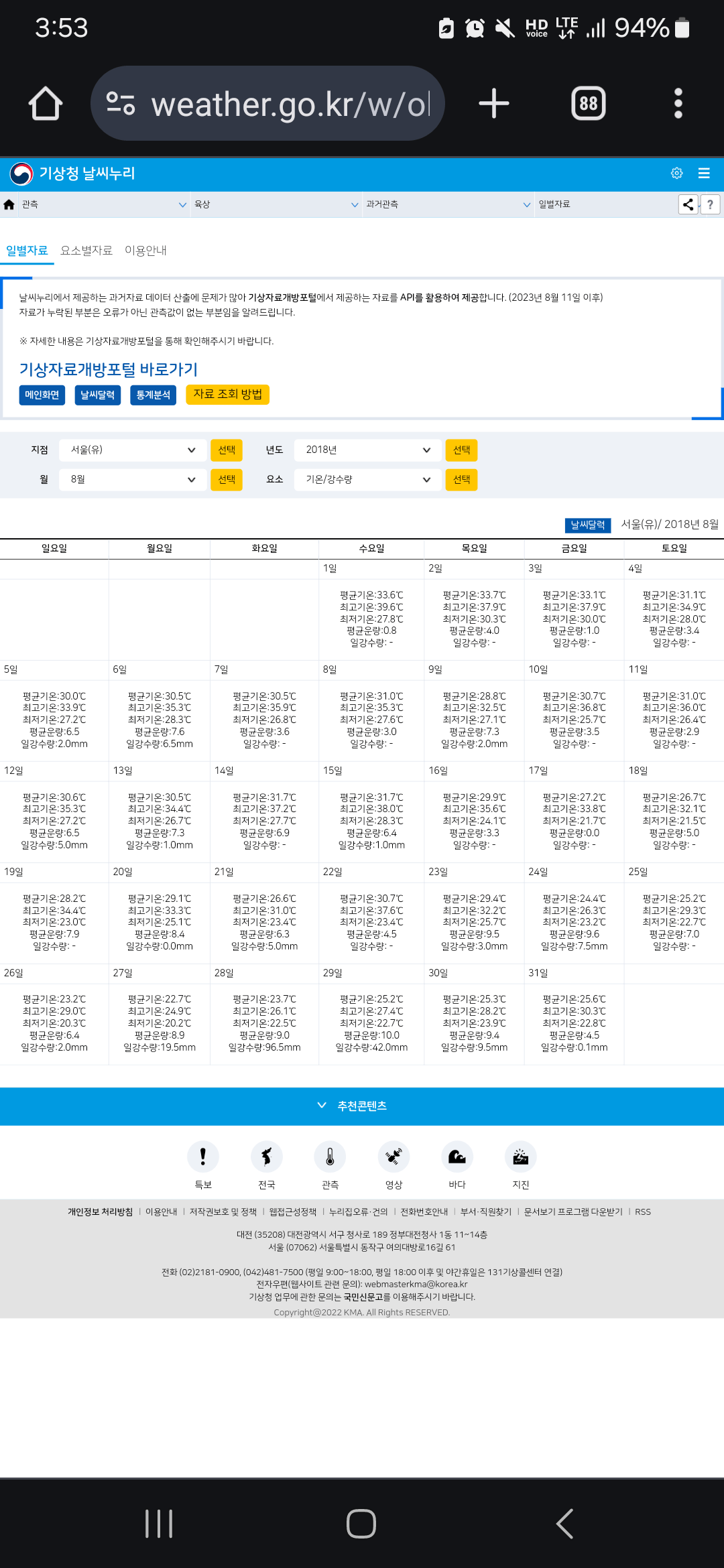Collapse the 추천콘텐츠 section bar
724x1568 pixels.
[362, 1106]
